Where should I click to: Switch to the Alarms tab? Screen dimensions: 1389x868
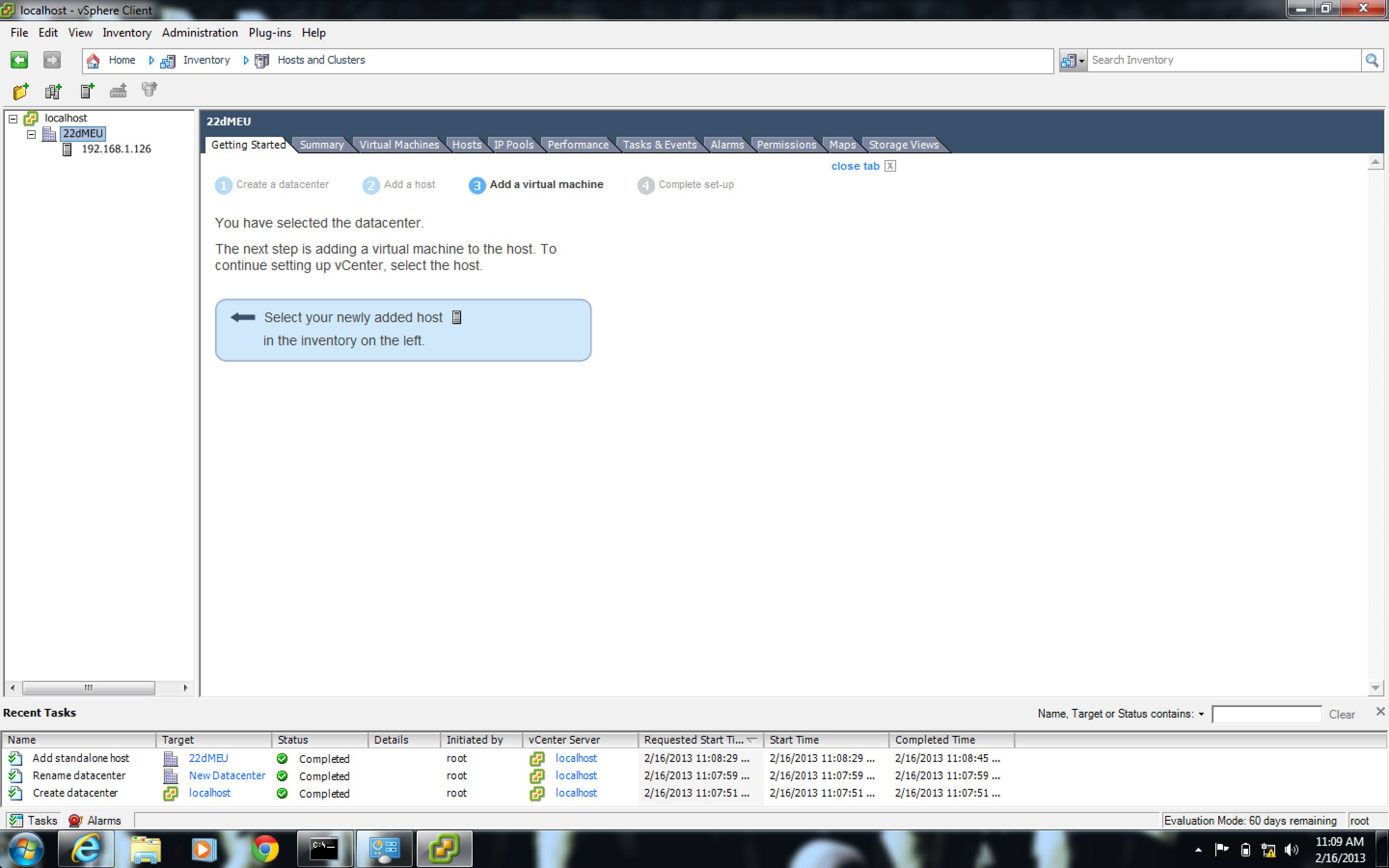coord(727,145)
